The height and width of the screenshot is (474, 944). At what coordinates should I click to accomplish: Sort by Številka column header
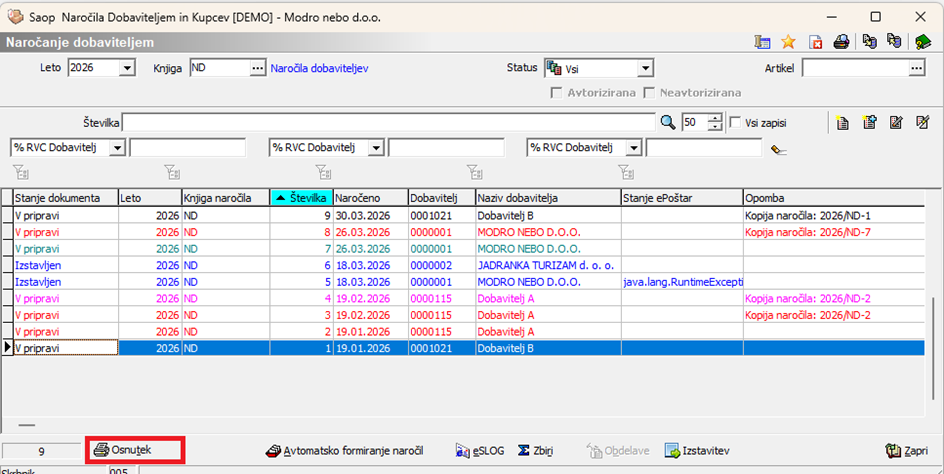301,198
